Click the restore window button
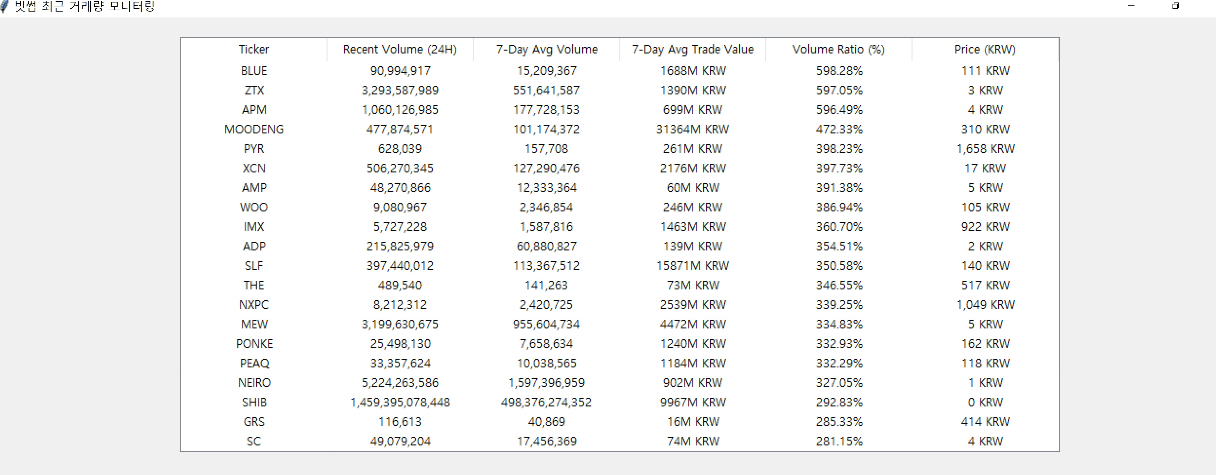The height and width of the screenshot is (475, 1216). click(1175, 6)
